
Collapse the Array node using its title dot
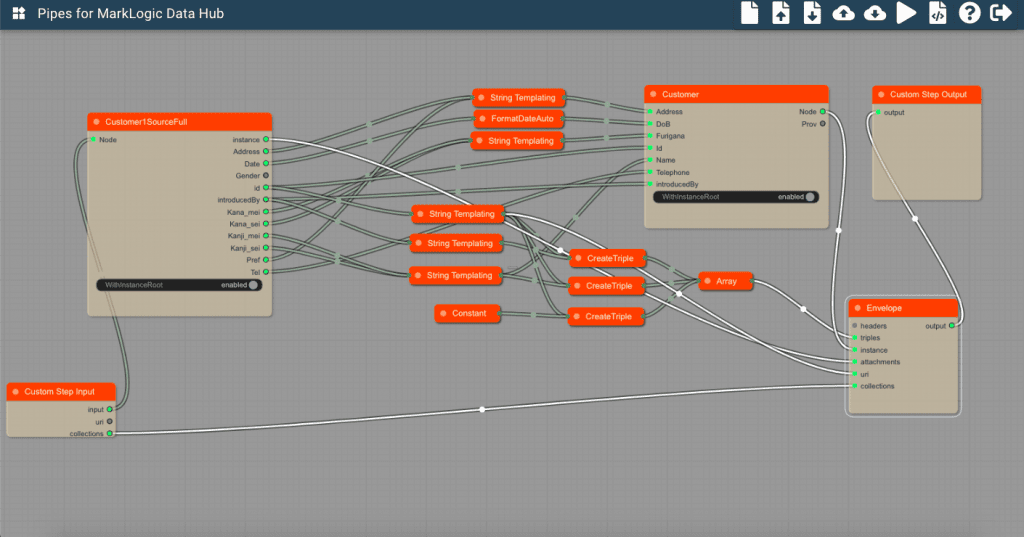pyautogui.click(x=707, y=282)
